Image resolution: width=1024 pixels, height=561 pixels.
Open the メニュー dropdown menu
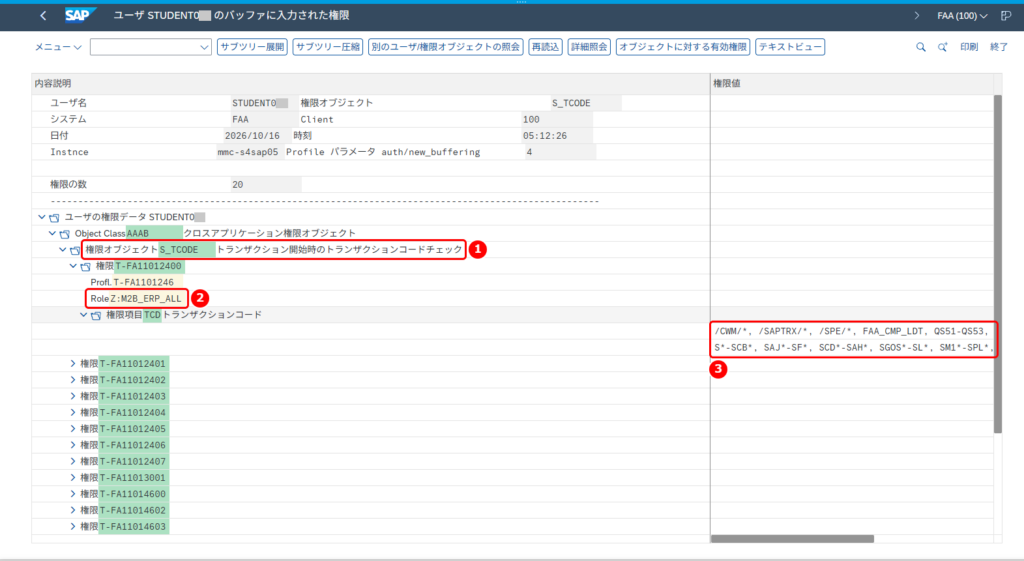58,47
